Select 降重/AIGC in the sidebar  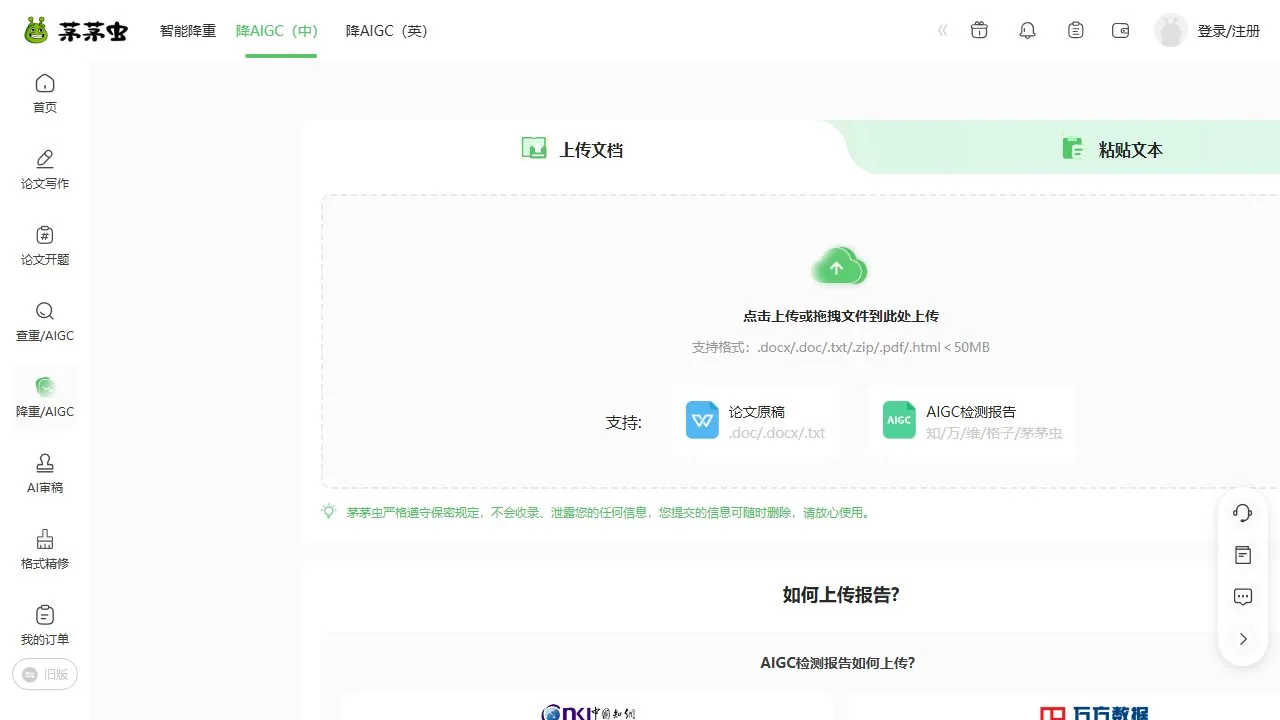point(45,398)
